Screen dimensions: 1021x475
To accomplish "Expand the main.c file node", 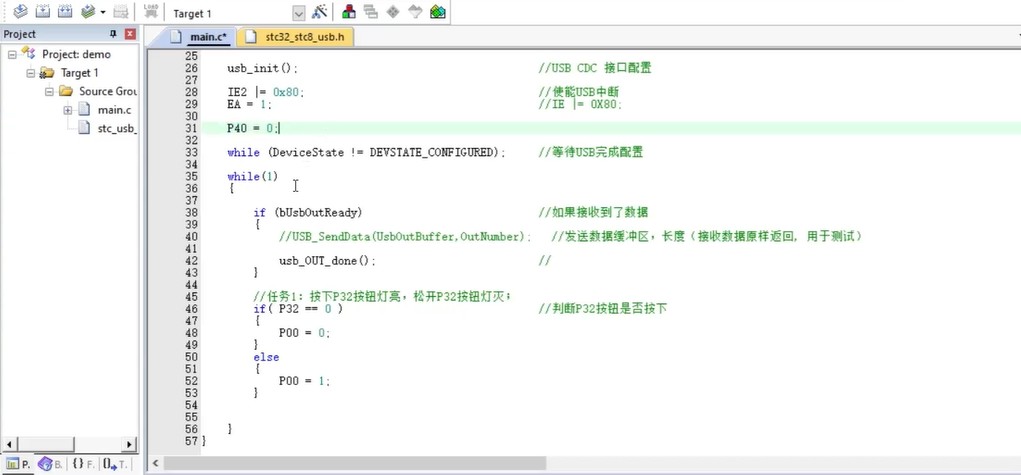I will tap(67, 110).
